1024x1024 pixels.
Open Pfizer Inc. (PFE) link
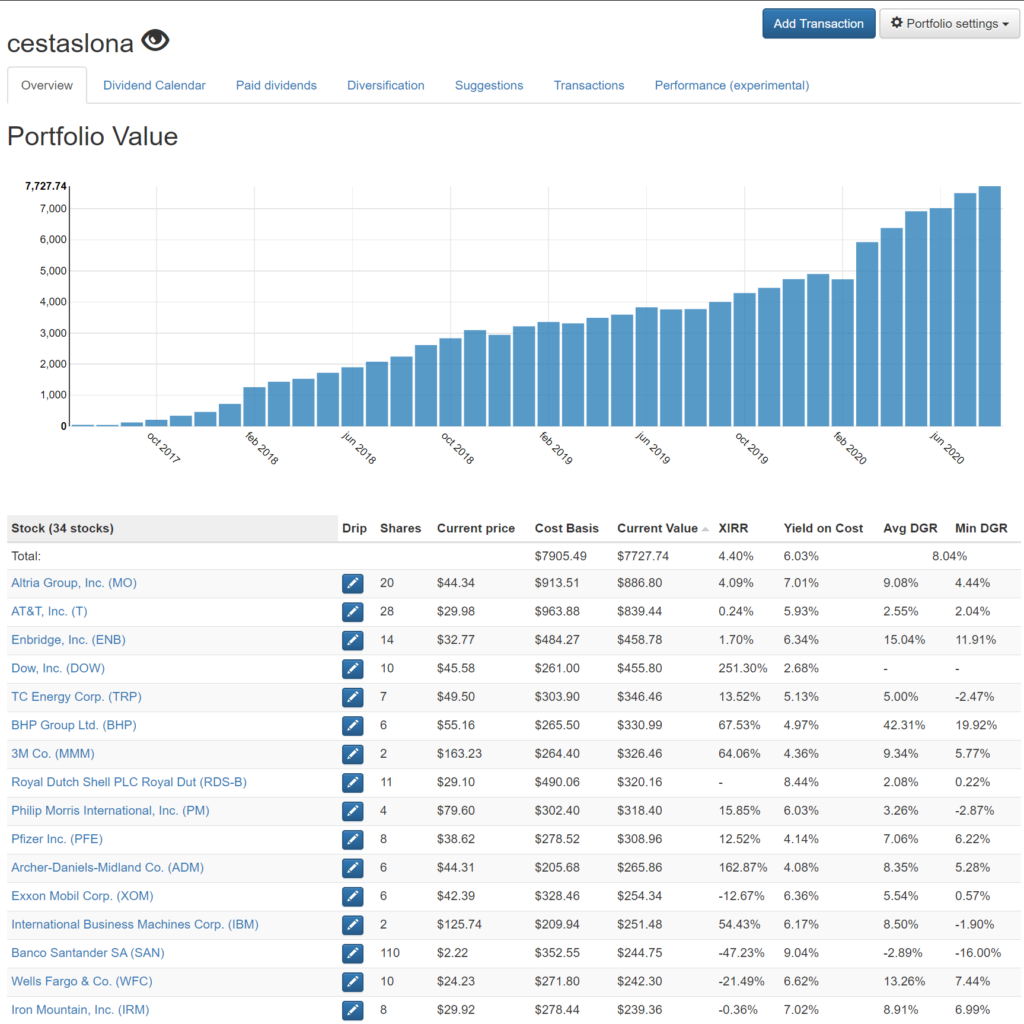(57, 839)
